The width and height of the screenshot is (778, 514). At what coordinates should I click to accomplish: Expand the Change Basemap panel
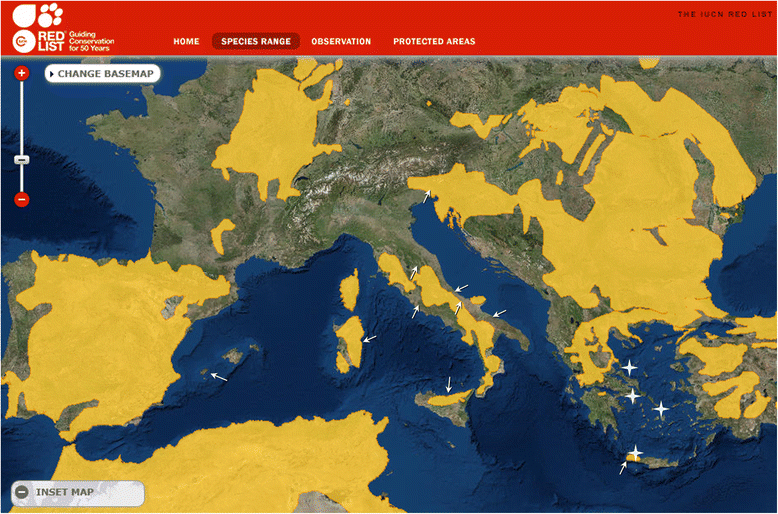(103, 74)
